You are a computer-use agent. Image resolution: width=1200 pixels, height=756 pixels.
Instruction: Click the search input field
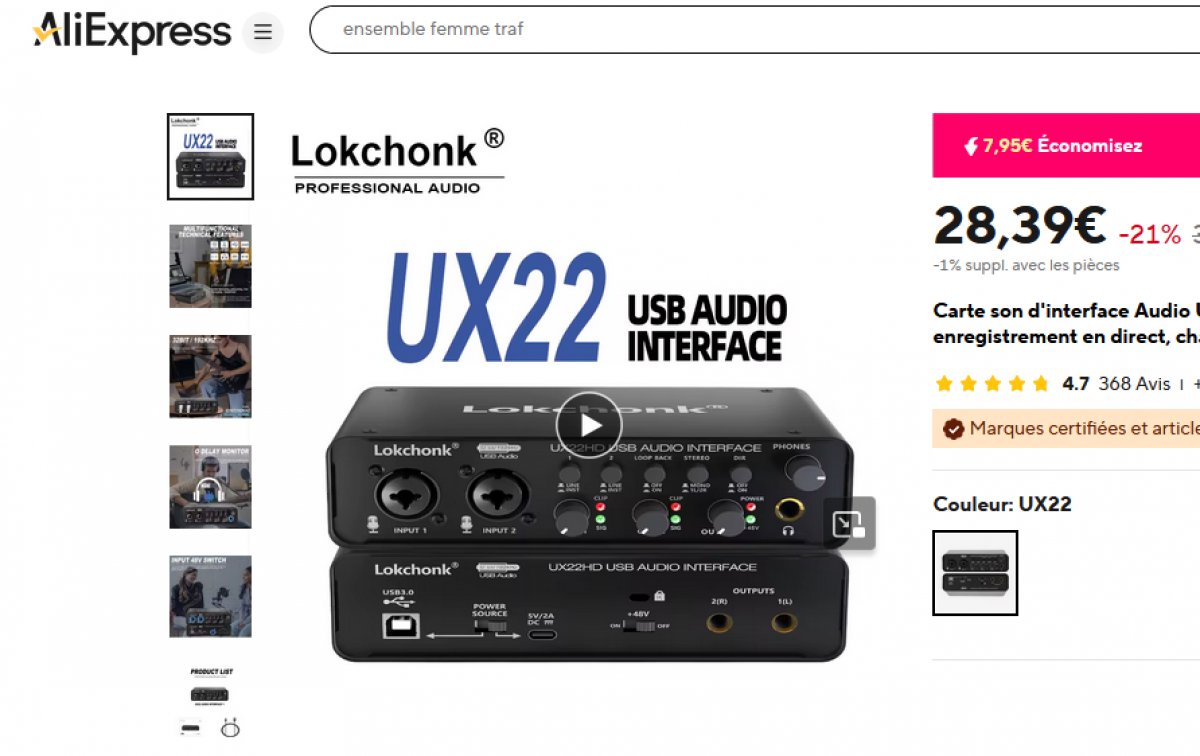point(755,29)
